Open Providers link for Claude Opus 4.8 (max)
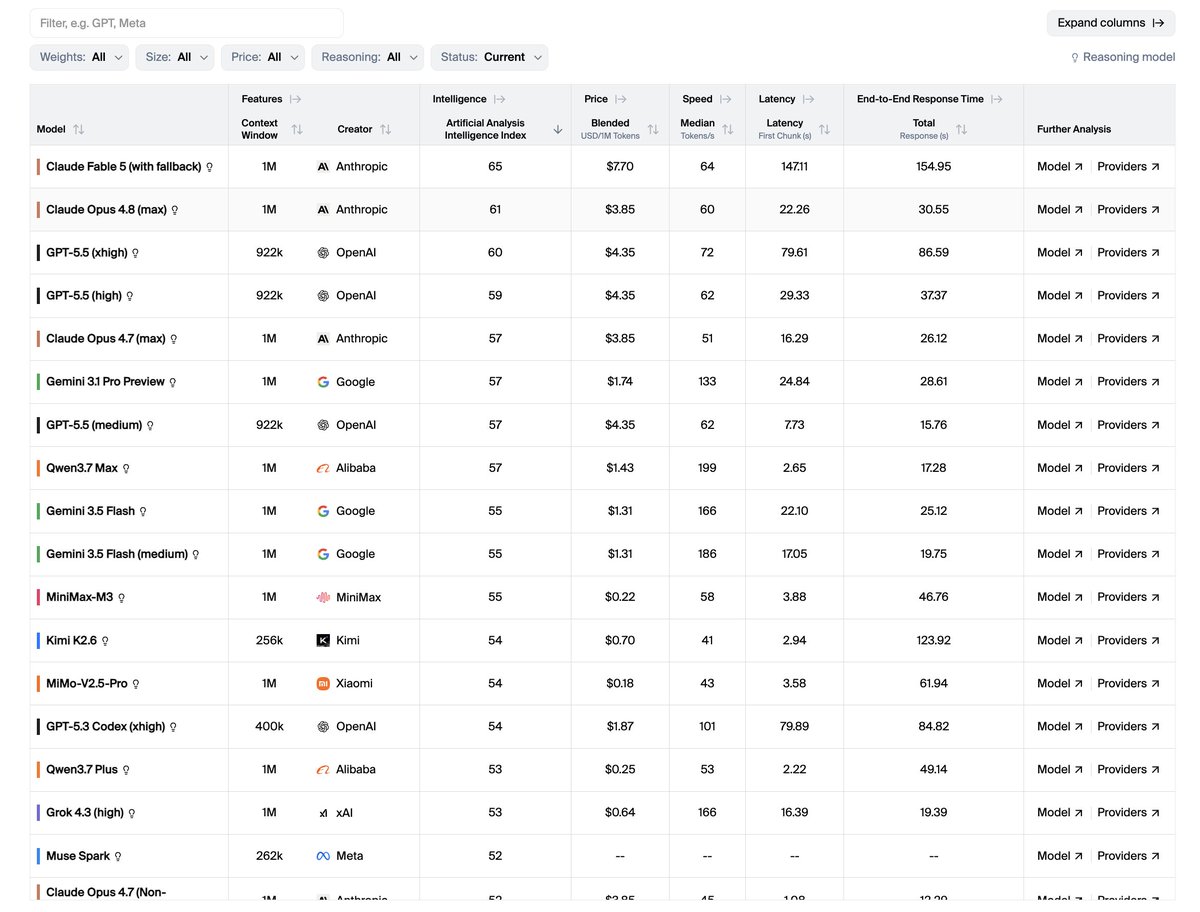1200x912 pixels. (x=1128, y=210)
